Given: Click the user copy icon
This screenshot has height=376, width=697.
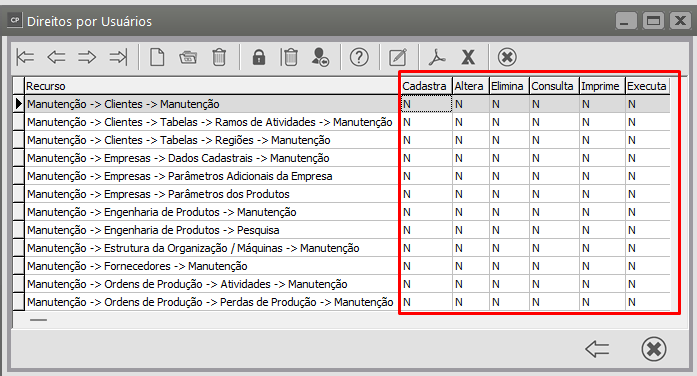Looking at the screenshot, I should pos(320,57).
